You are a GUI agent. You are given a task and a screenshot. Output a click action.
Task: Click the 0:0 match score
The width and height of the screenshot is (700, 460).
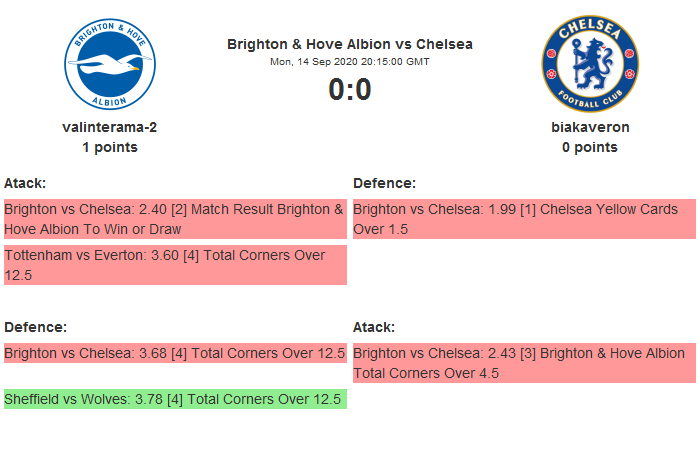coord(350,90)
